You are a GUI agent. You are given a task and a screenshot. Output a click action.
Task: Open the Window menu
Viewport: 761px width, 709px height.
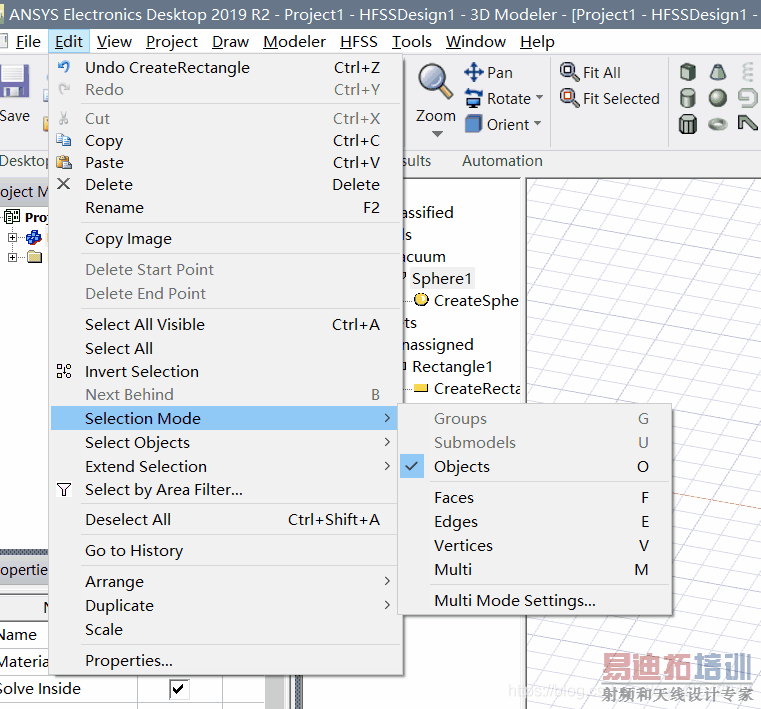[x=476, y=42]
